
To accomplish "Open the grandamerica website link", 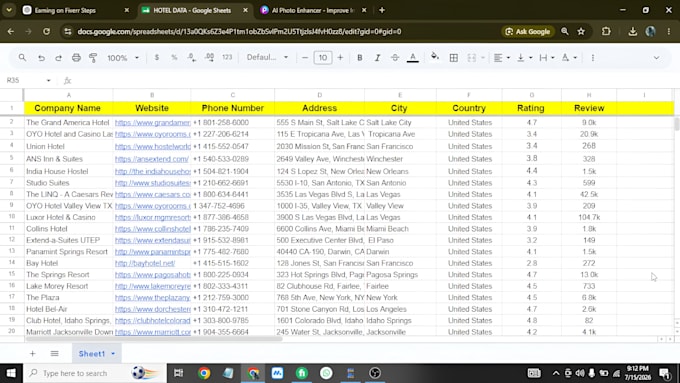I will tap(153, 123).
